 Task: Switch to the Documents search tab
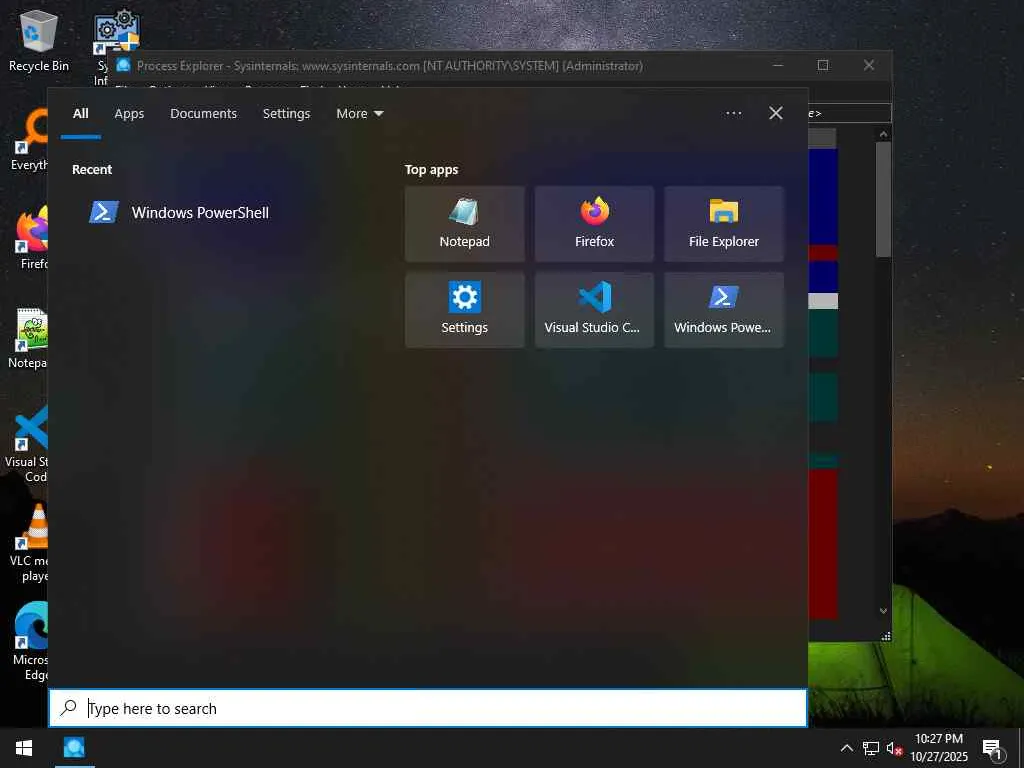[203, 114]
